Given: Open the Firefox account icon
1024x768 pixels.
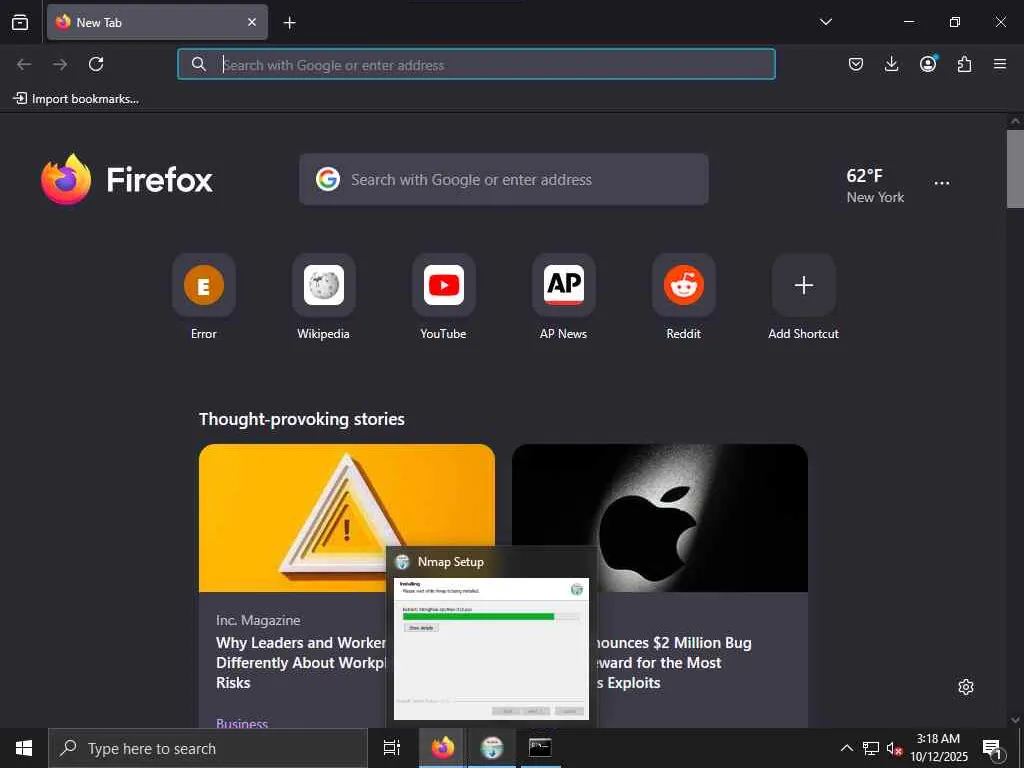Looking at the screenshot, I should point(928,63).
